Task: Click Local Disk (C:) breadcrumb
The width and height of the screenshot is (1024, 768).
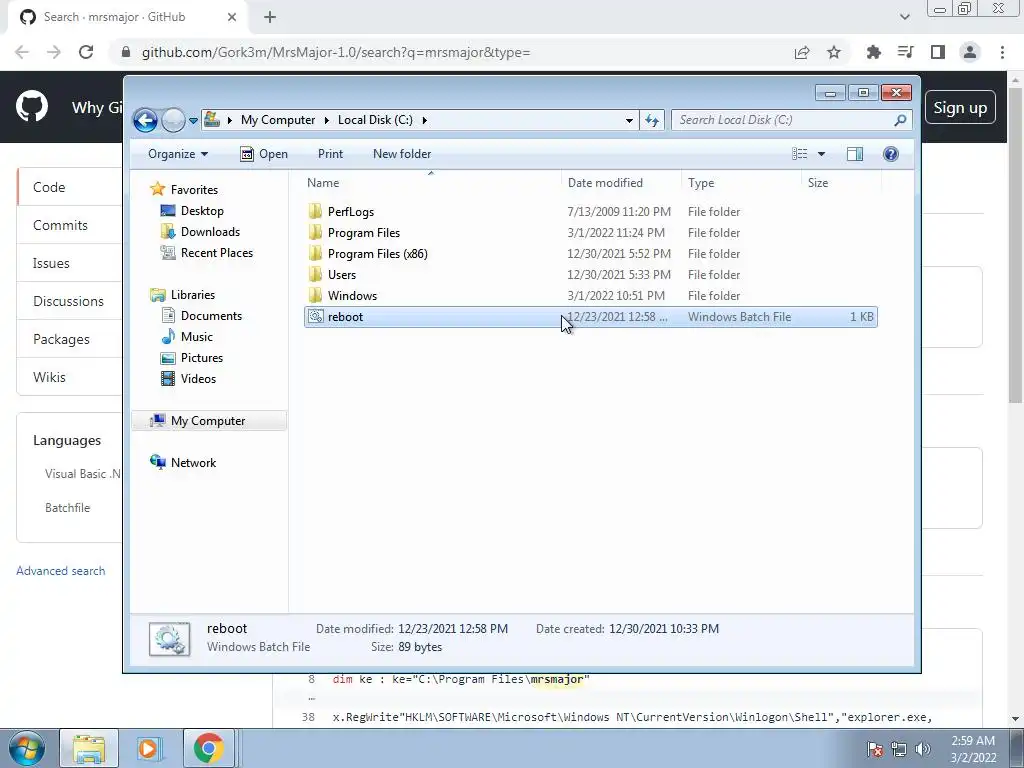Action: (x=375, y=120)
